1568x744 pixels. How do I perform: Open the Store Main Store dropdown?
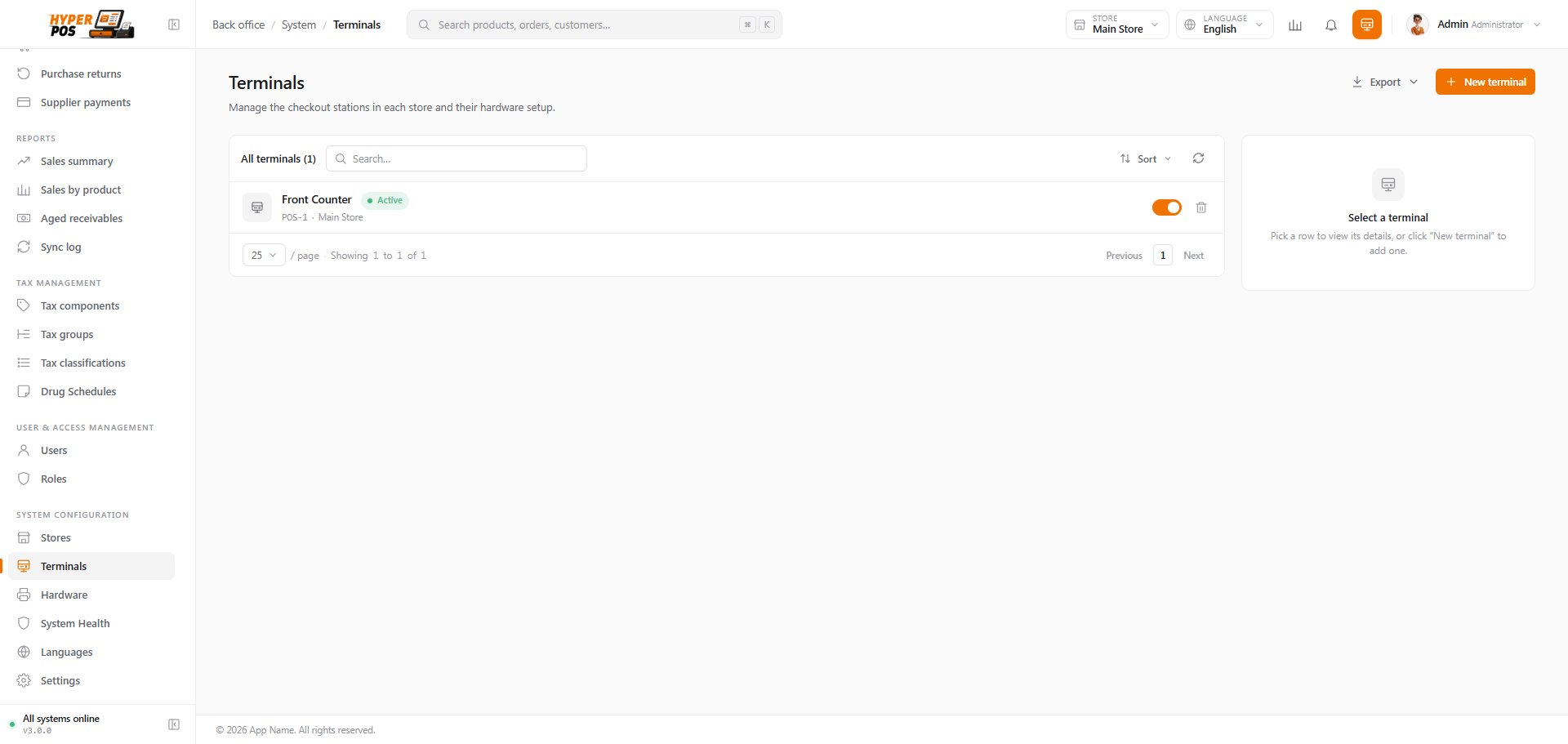[x=1117, y=25]
